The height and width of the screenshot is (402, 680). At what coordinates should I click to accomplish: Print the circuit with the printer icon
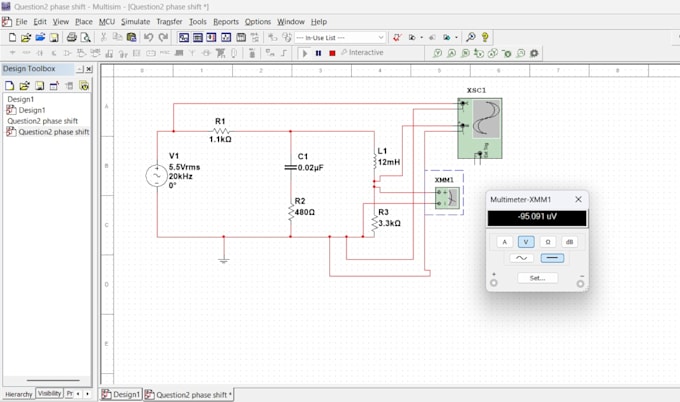click(72, 38)
